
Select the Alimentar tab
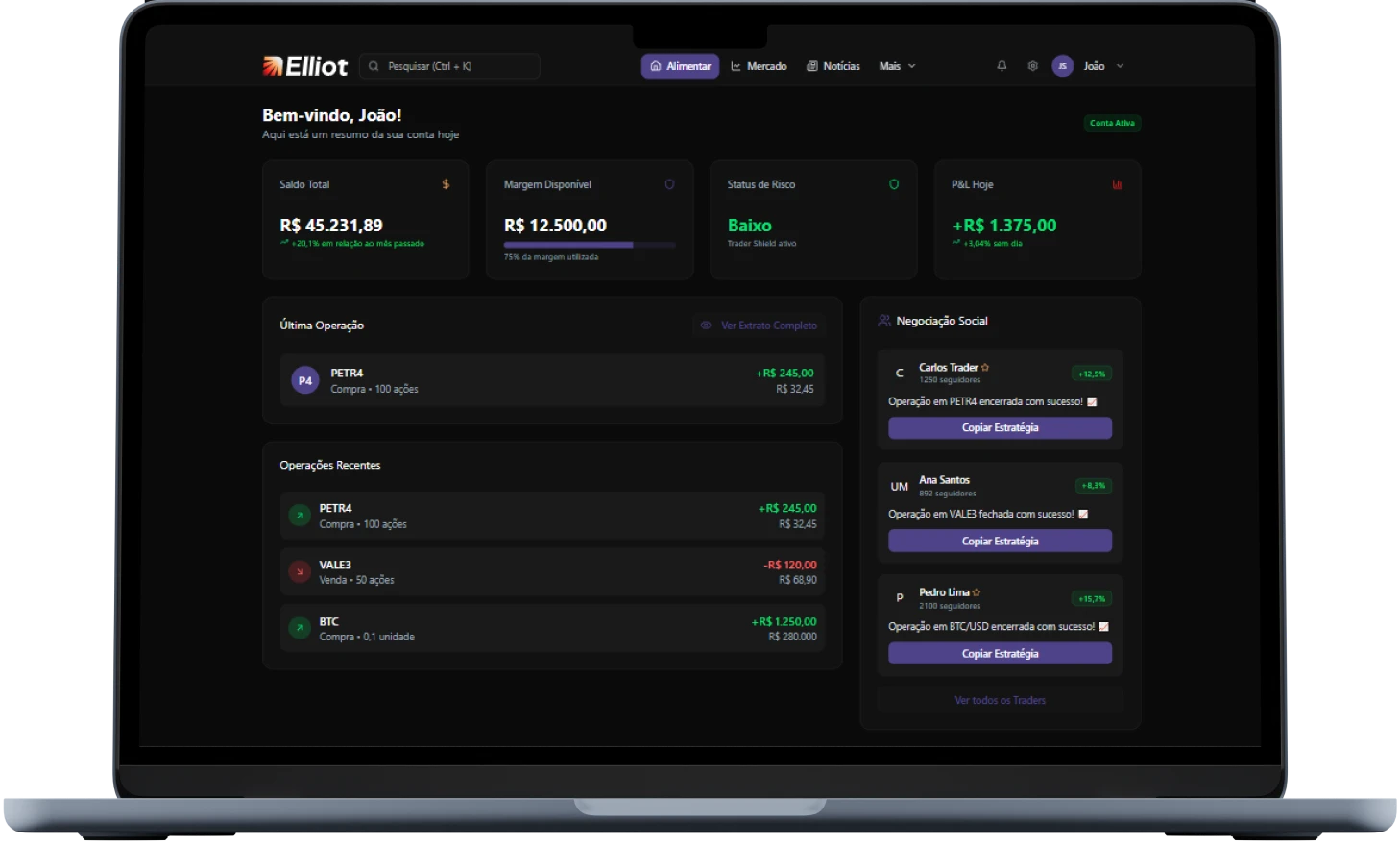[x=680, y=66]
